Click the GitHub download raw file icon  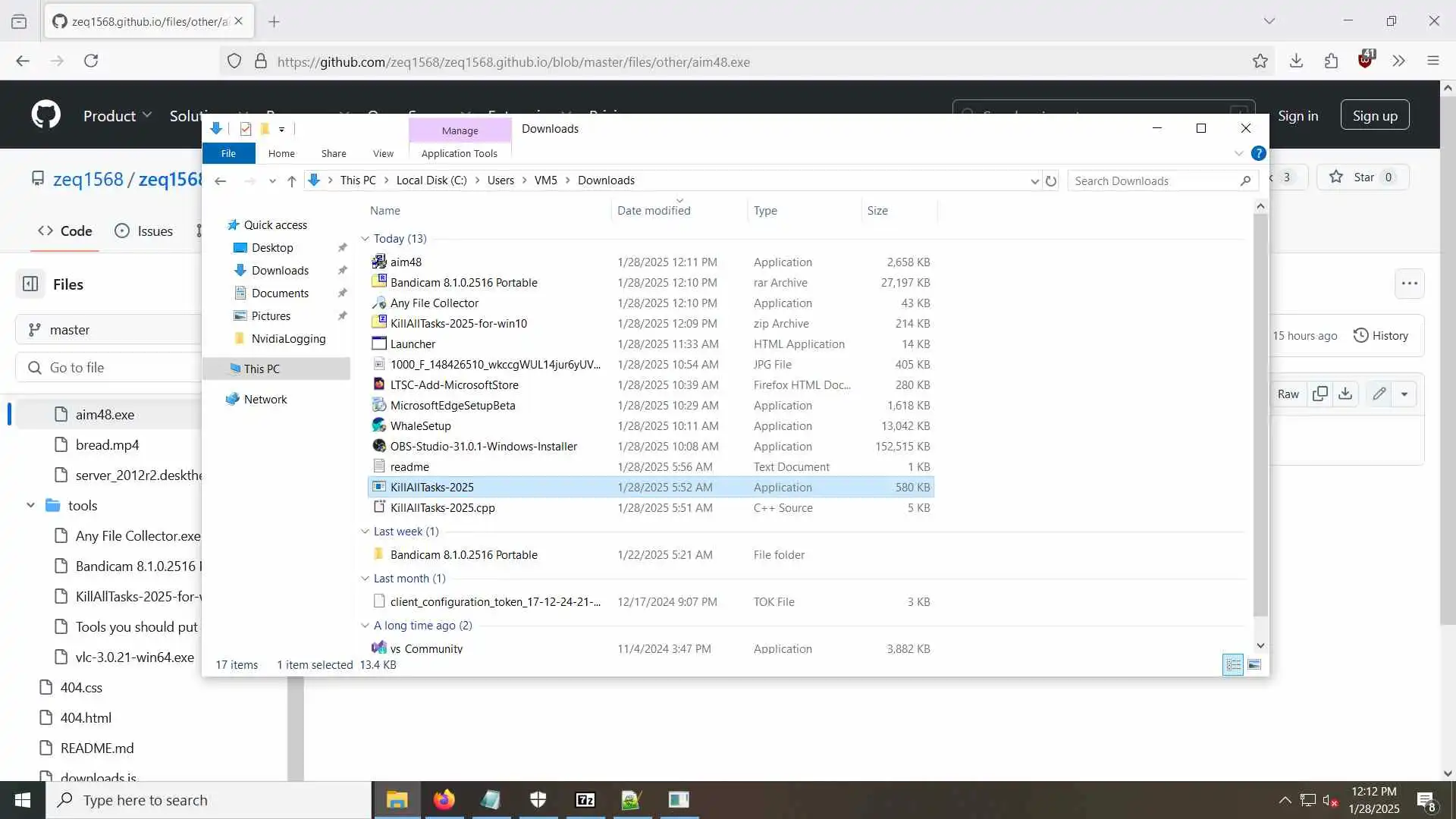pos(1345,394)
